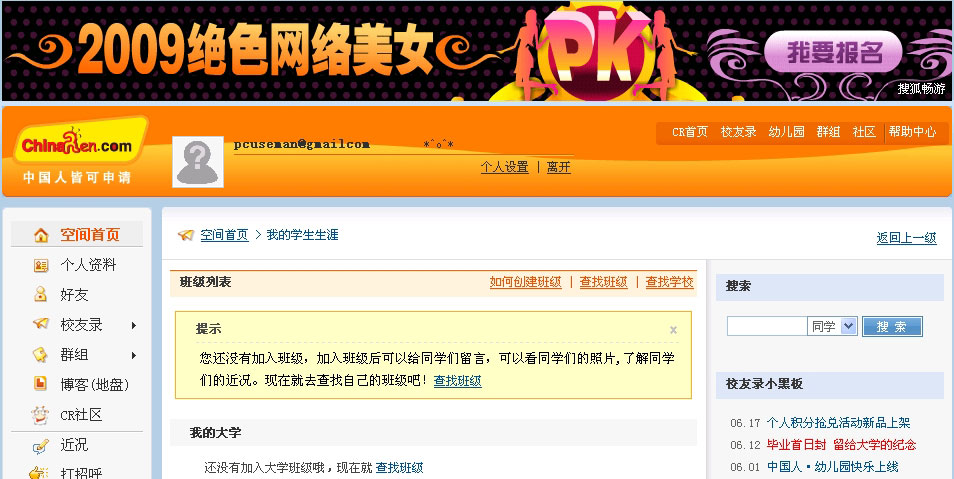
Task: Click the paper plane icon in the breadcrumb
Action: [186, 234]
